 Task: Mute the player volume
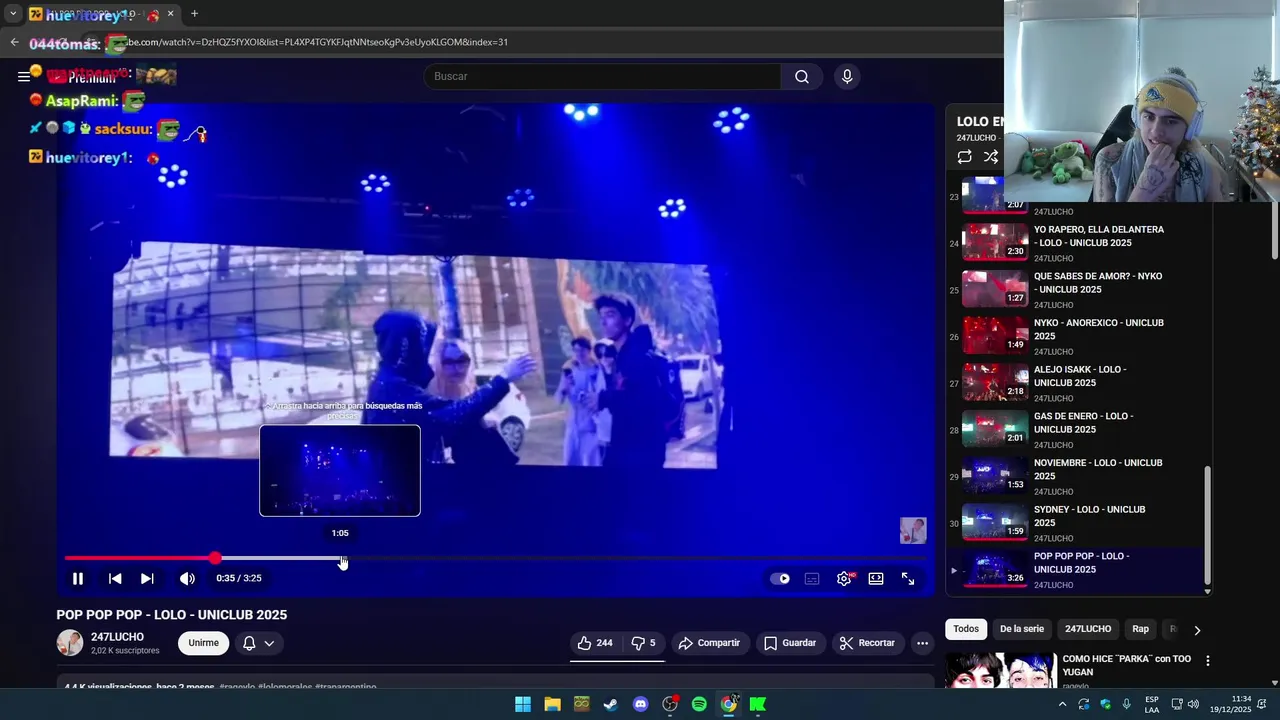point(187,578)
